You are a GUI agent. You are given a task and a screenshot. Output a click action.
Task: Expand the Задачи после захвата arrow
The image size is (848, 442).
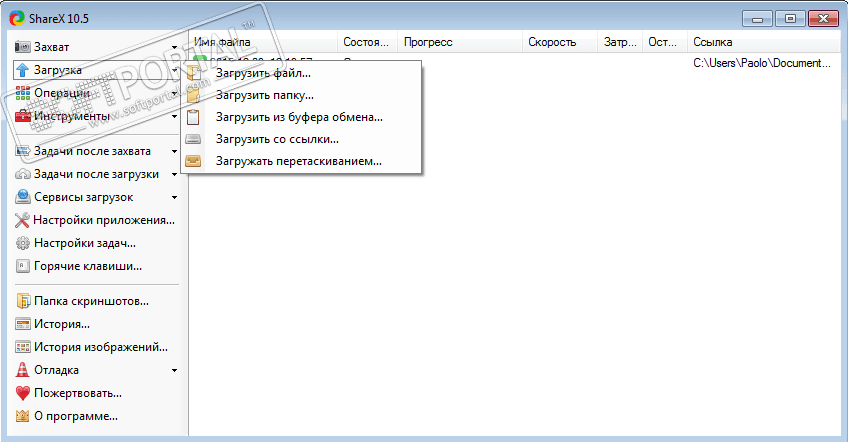[174, 151]
